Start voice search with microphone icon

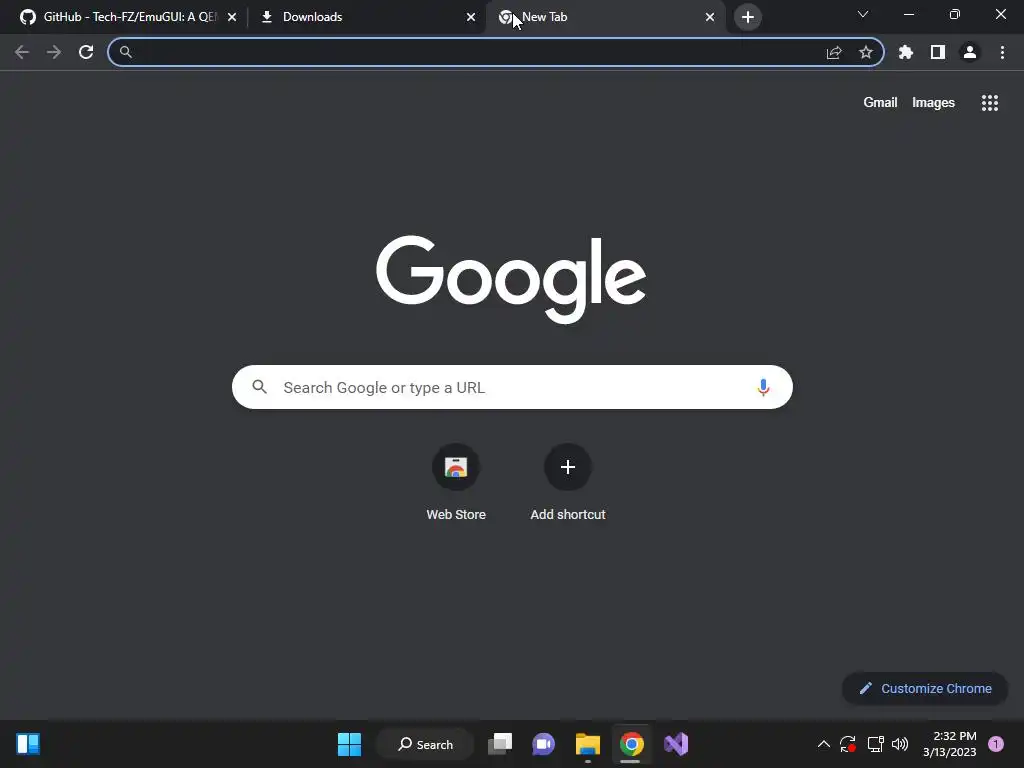763,387
